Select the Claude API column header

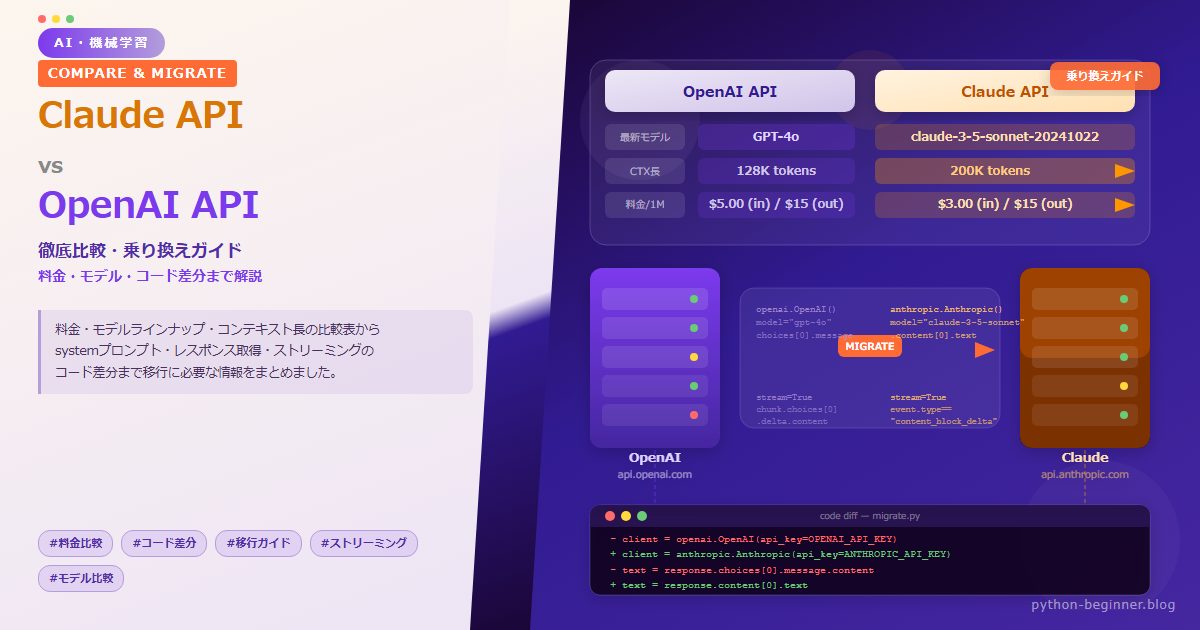tap(1005, 91)
